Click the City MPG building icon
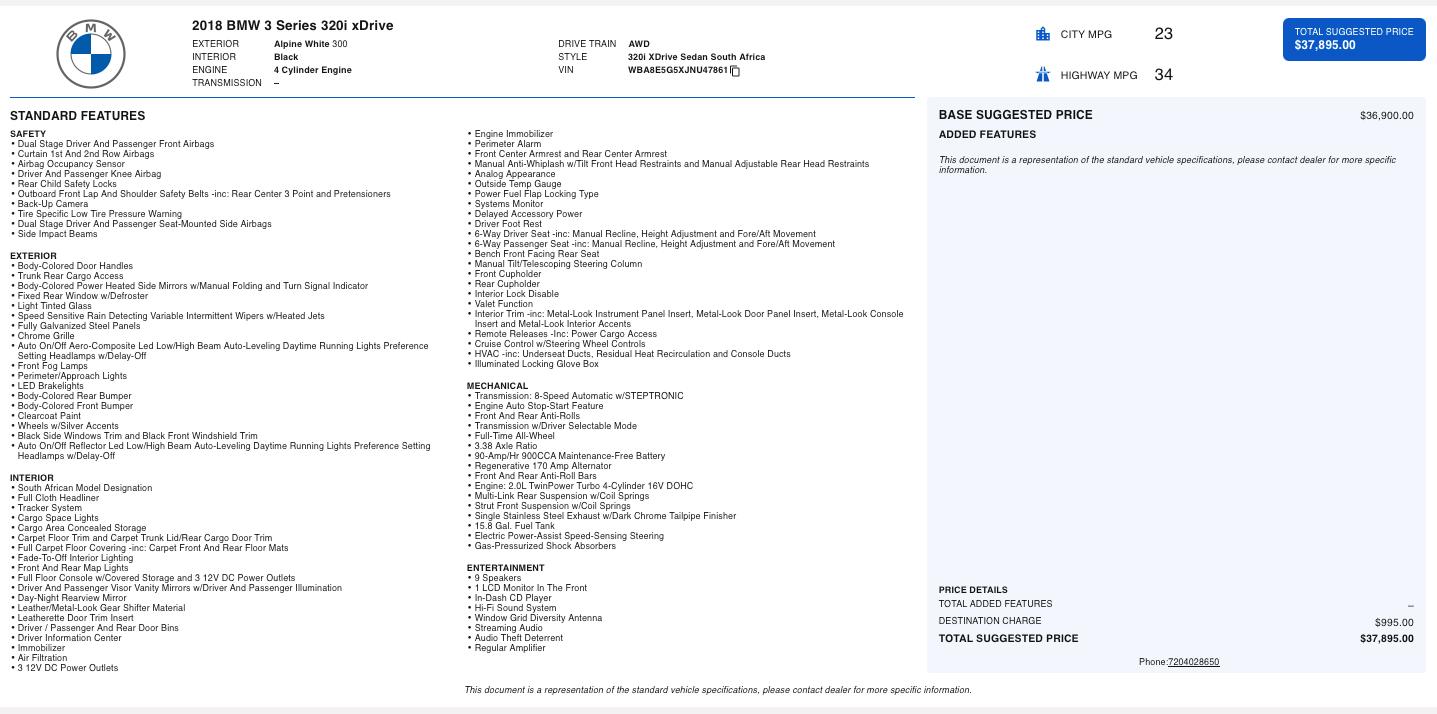 click(1043, 34)
